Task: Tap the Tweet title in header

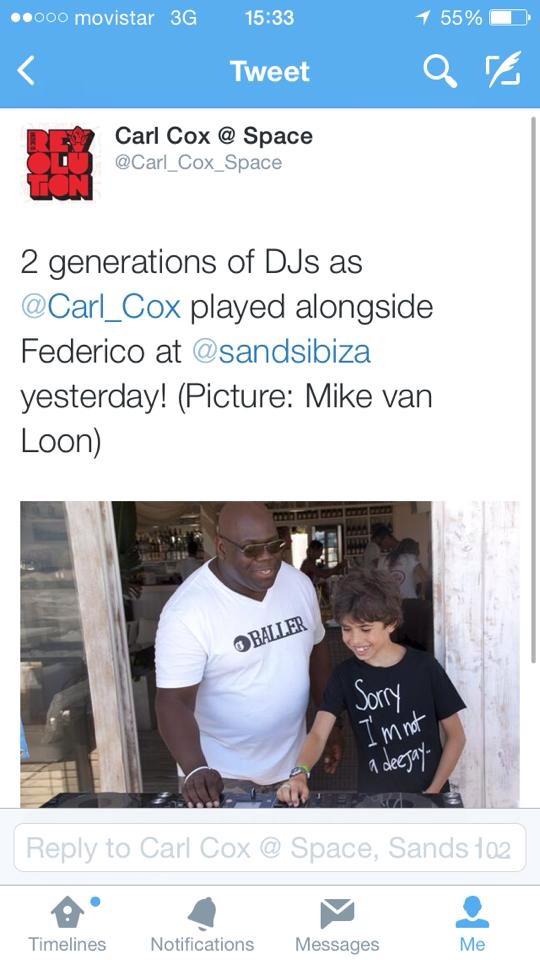Action: [x=269, y=72]
